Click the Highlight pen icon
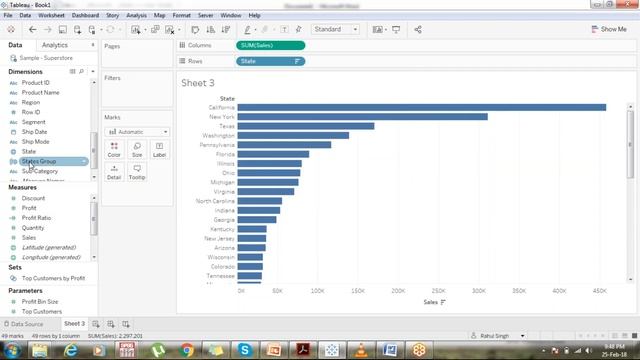Viewport: 640px width, 360px height. tap(247, 29)
